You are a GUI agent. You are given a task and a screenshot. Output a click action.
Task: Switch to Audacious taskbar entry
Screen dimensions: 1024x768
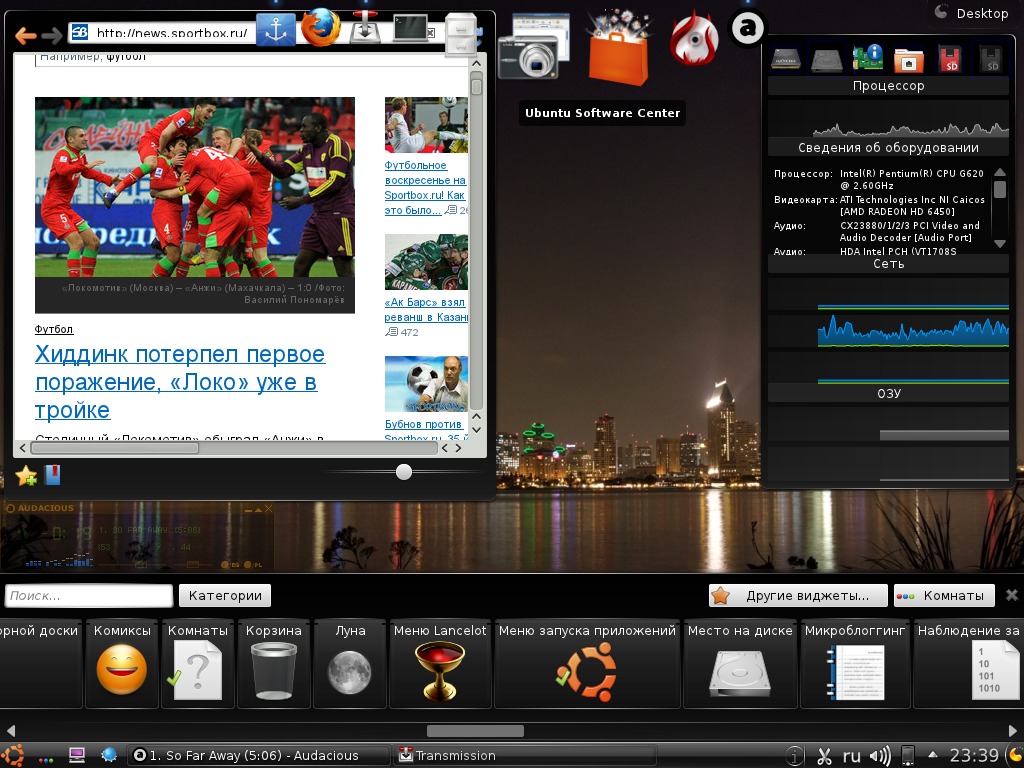tap(258, 756)
